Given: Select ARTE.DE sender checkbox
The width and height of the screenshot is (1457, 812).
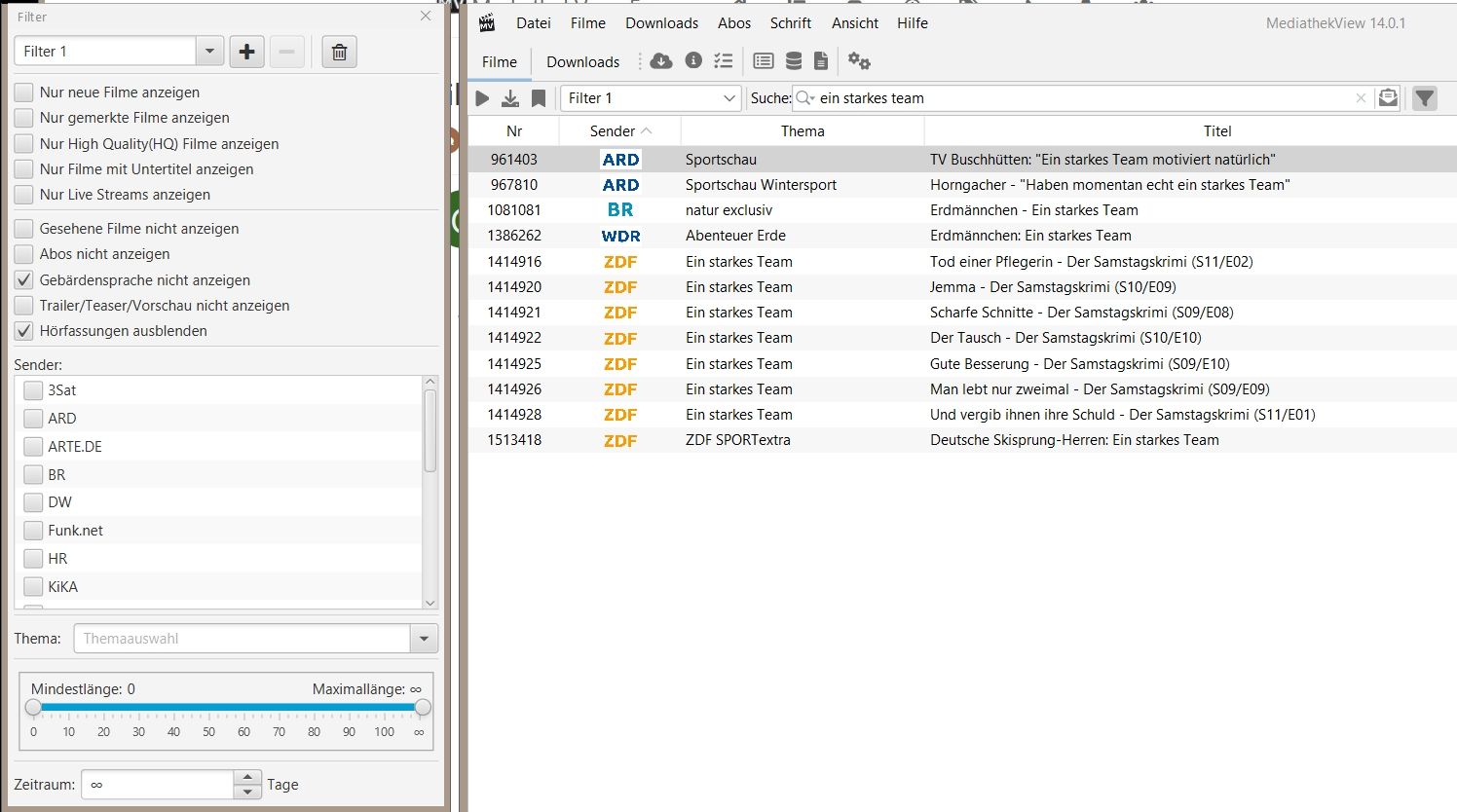Looking at the screenshot, I should pos(33,447).
